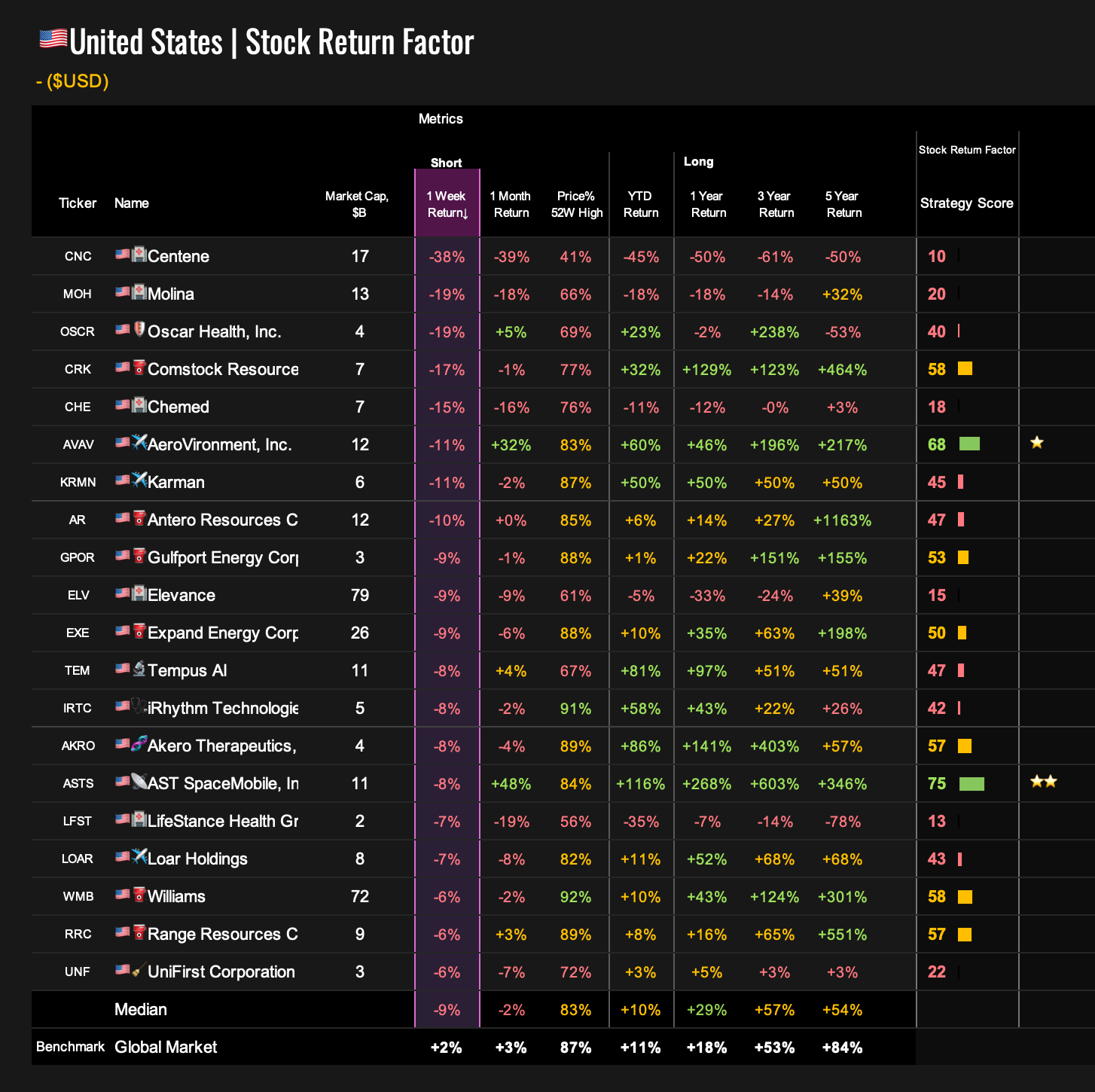Click the GPOR ticker cell
The height and width of the screenshot is (1092, 1095).
[x=78, y=557]
